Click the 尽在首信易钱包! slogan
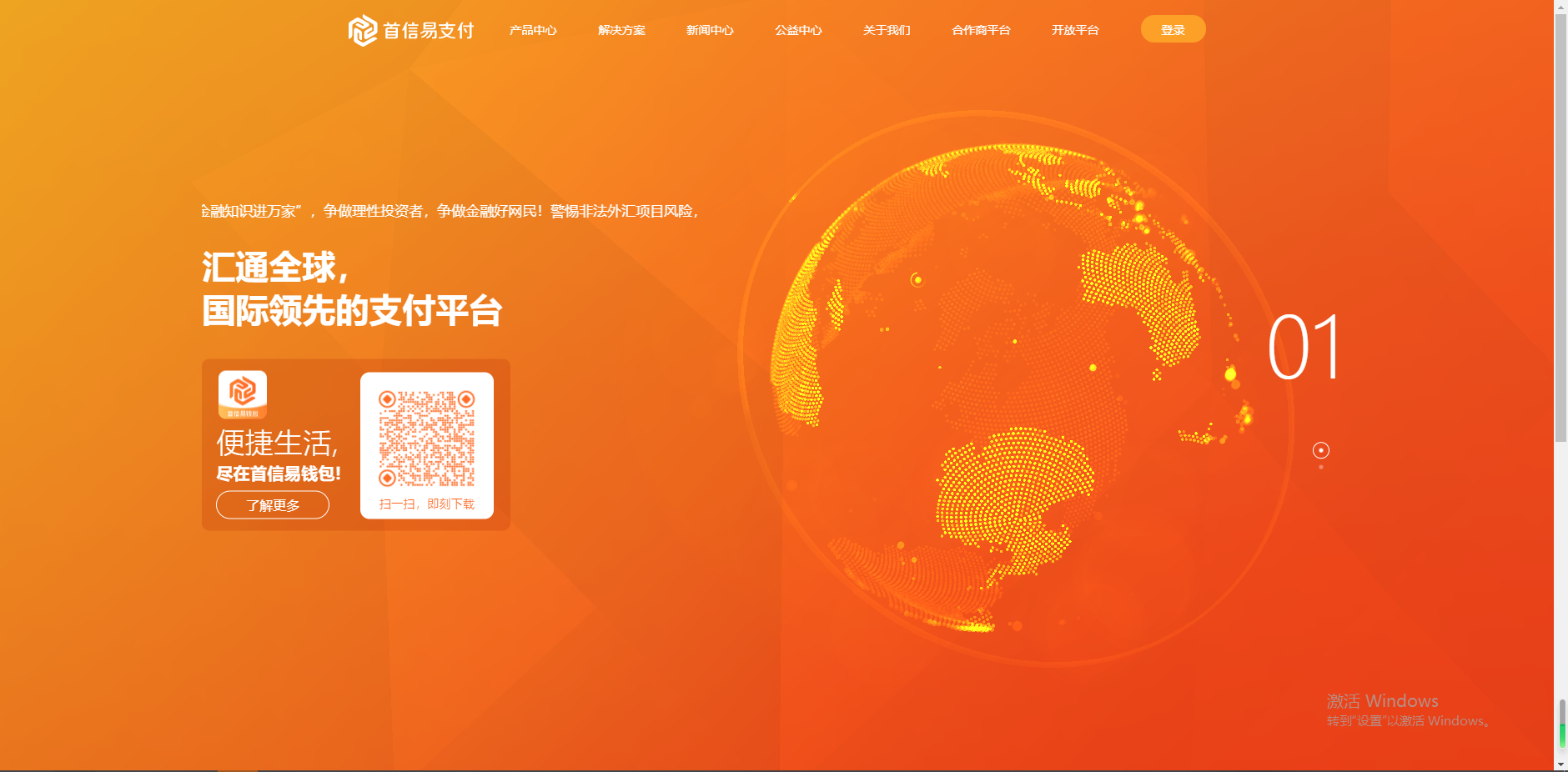The width and height of the screenshot is (1568, 772). click(279, 474)
